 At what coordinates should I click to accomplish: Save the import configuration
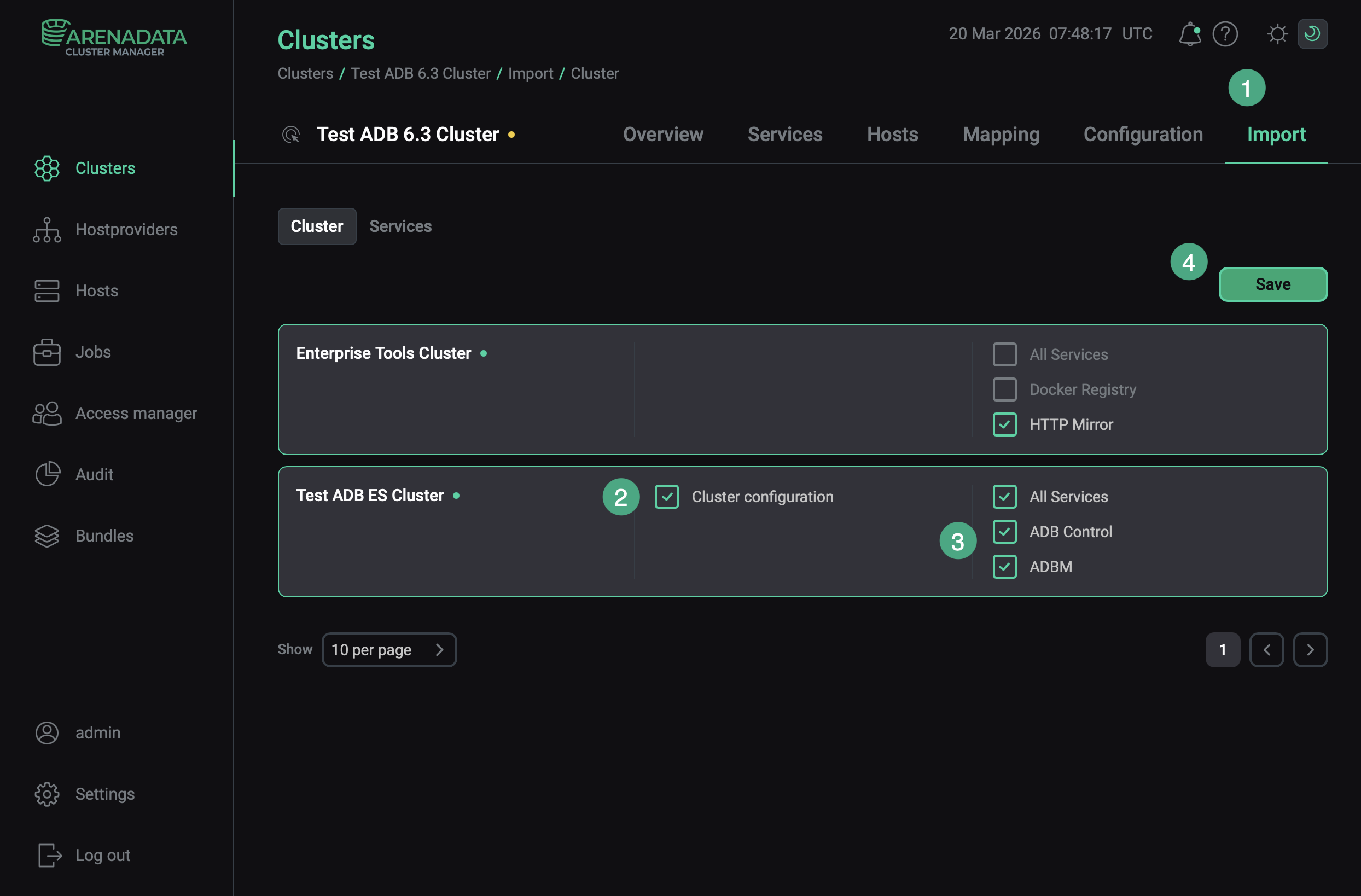pyautogui.click(x=1272, y=284)
